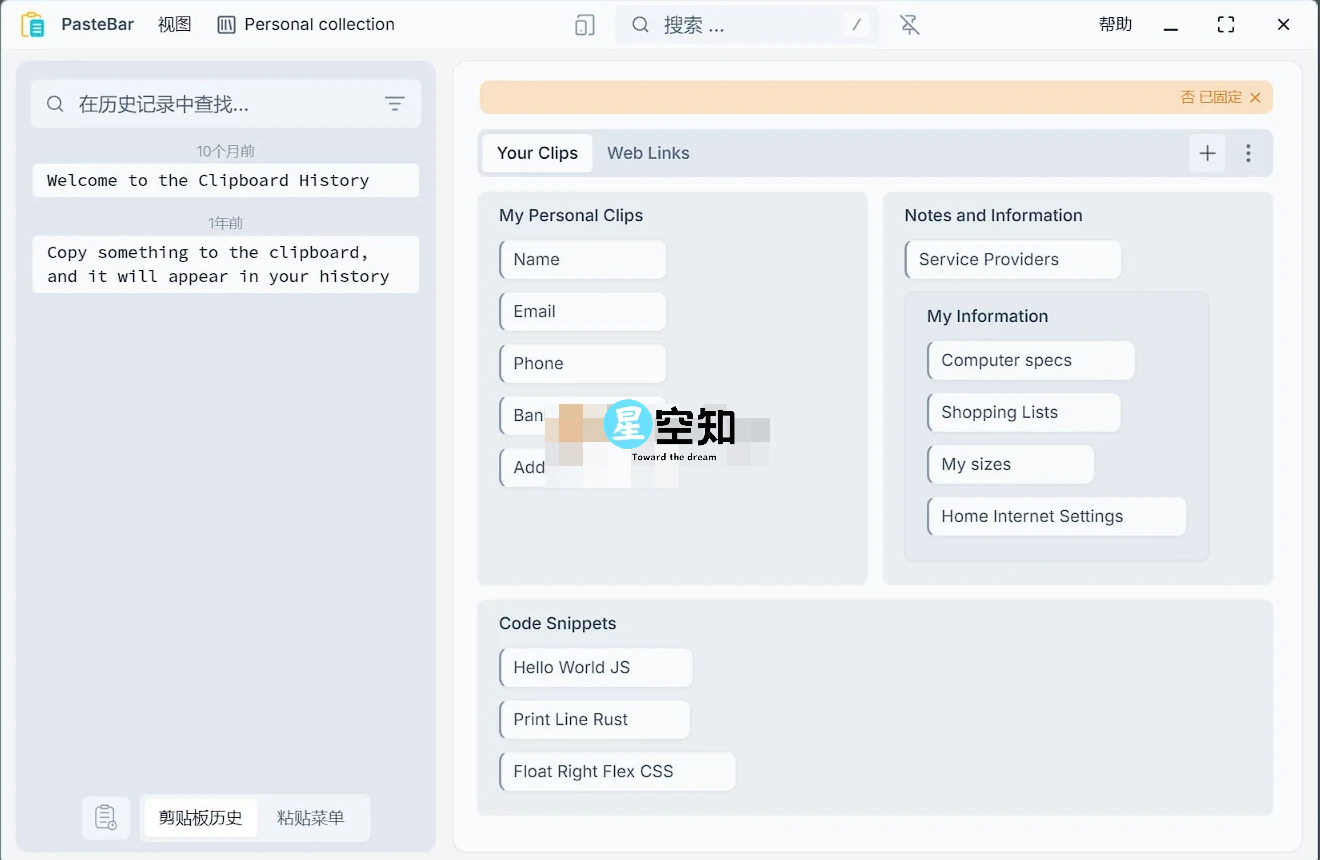Select the clipboard history icon at bottom left

point(106,817)
